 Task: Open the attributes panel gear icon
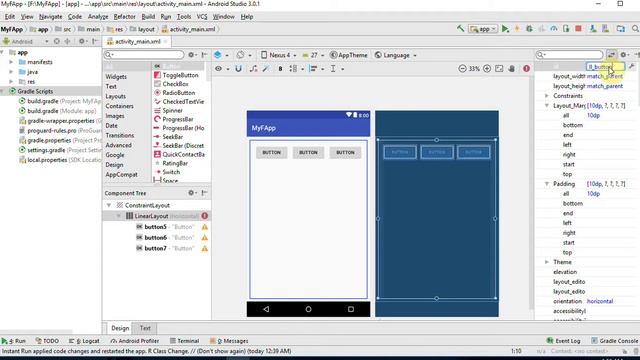[x=623, y=55]
